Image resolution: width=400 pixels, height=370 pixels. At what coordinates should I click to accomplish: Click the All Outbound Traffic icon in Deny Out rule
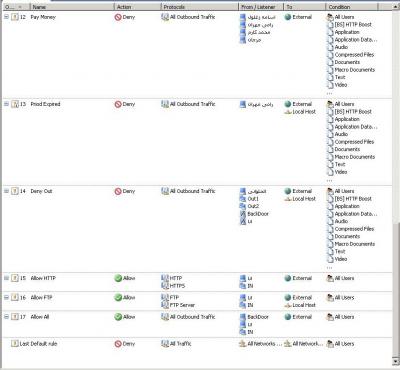(165, 191)
